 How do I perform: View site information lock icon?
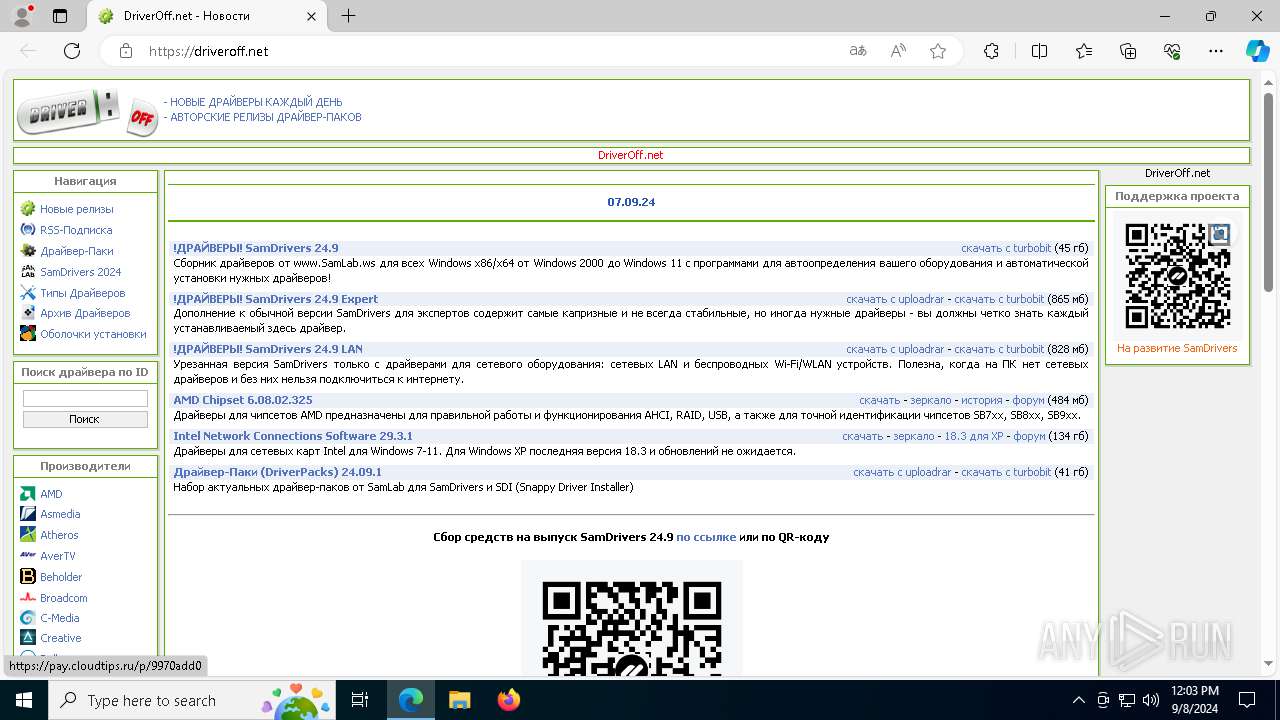[x=126, y=51]
